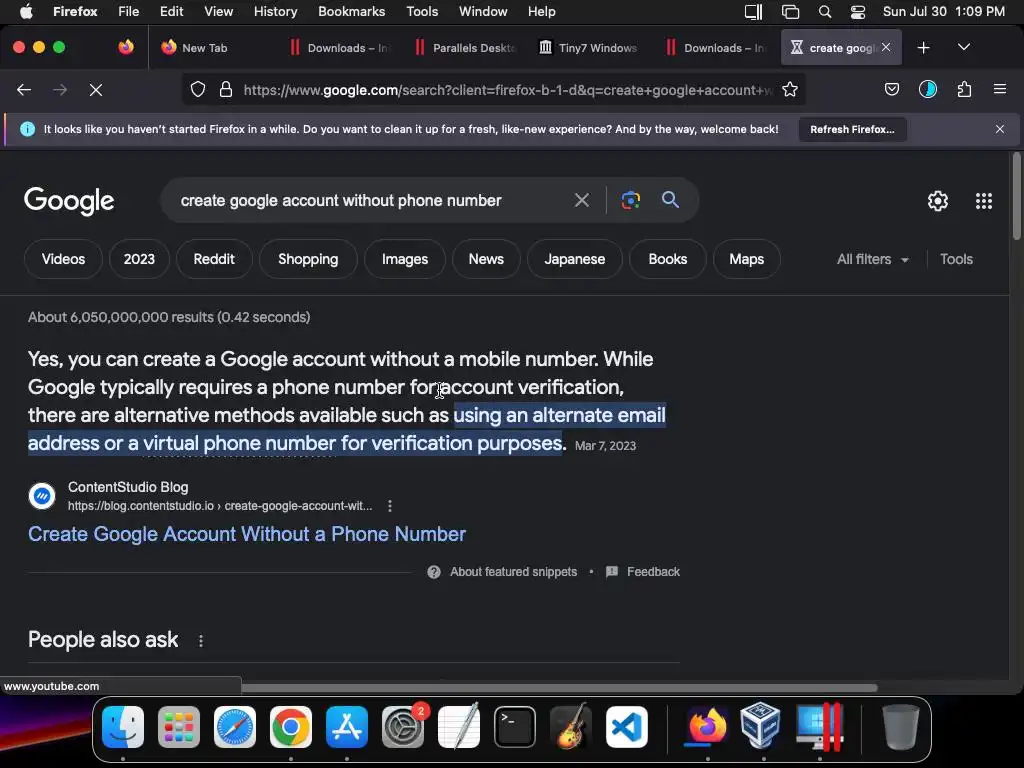Open Google quick settings gear
This screenshot has width=1024, height=768.
click(x=938, y=201)
